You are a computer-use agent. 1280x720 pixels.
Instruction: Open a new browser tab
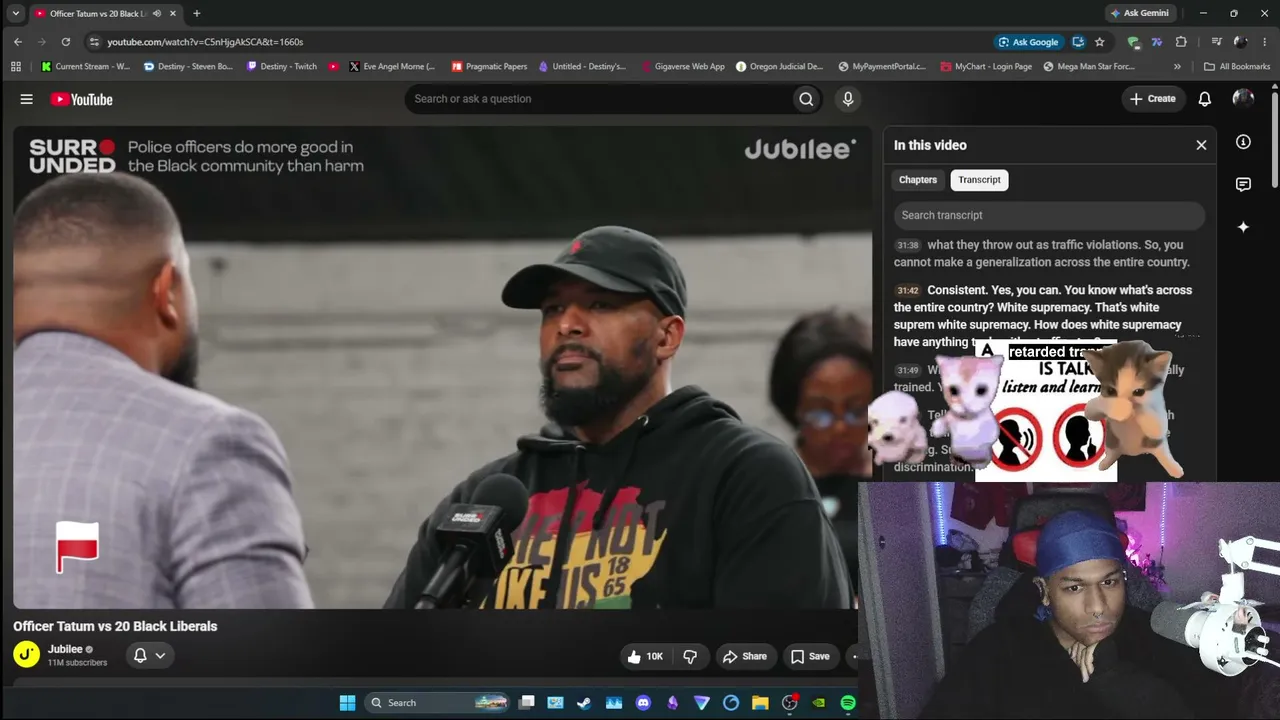(x=196, y=13)
